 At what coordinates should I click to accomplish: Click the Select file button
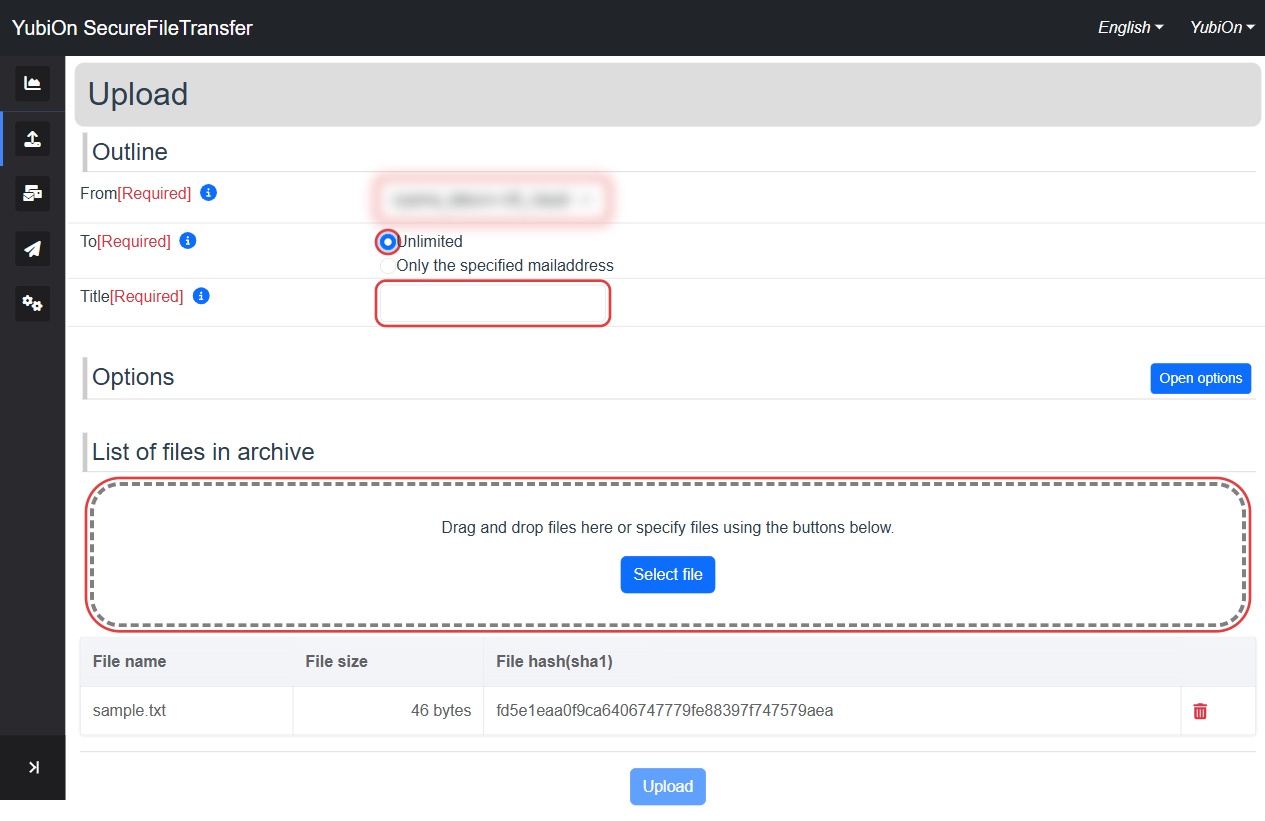click(668, 575)
